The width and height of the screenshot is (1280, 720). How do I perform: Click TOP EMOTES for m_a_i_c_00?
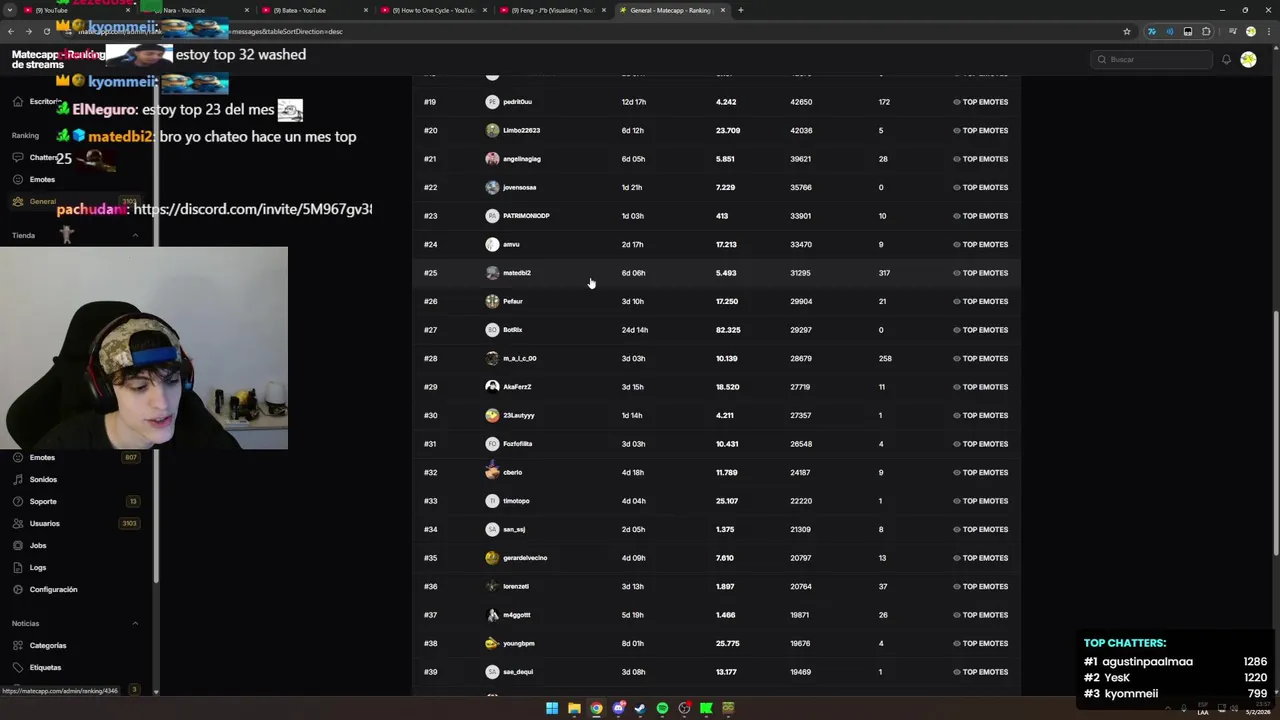click(980, 358)
